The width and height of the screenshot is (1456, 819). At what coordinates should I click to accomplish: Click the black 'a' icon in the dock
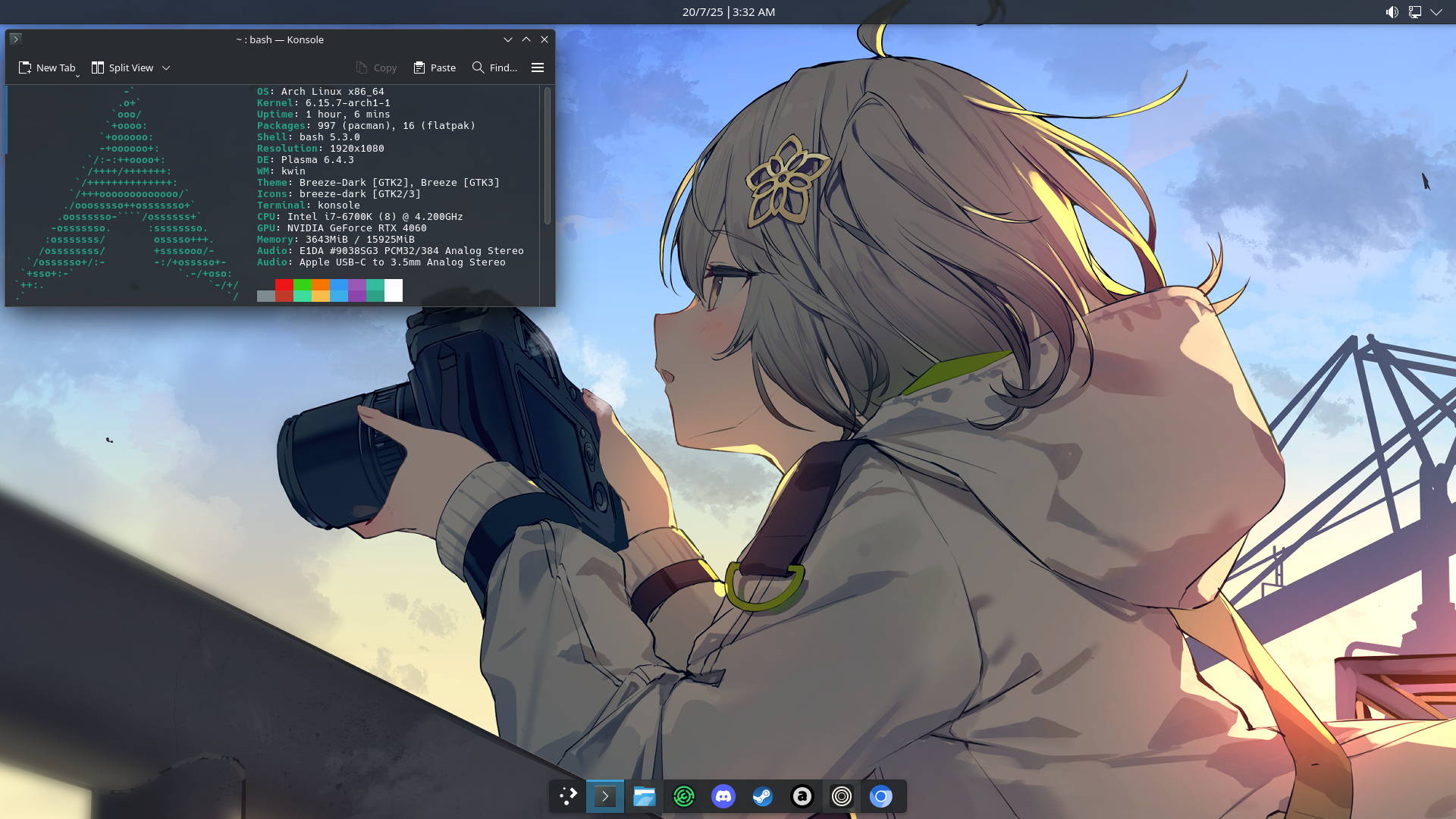coord(802,796)
